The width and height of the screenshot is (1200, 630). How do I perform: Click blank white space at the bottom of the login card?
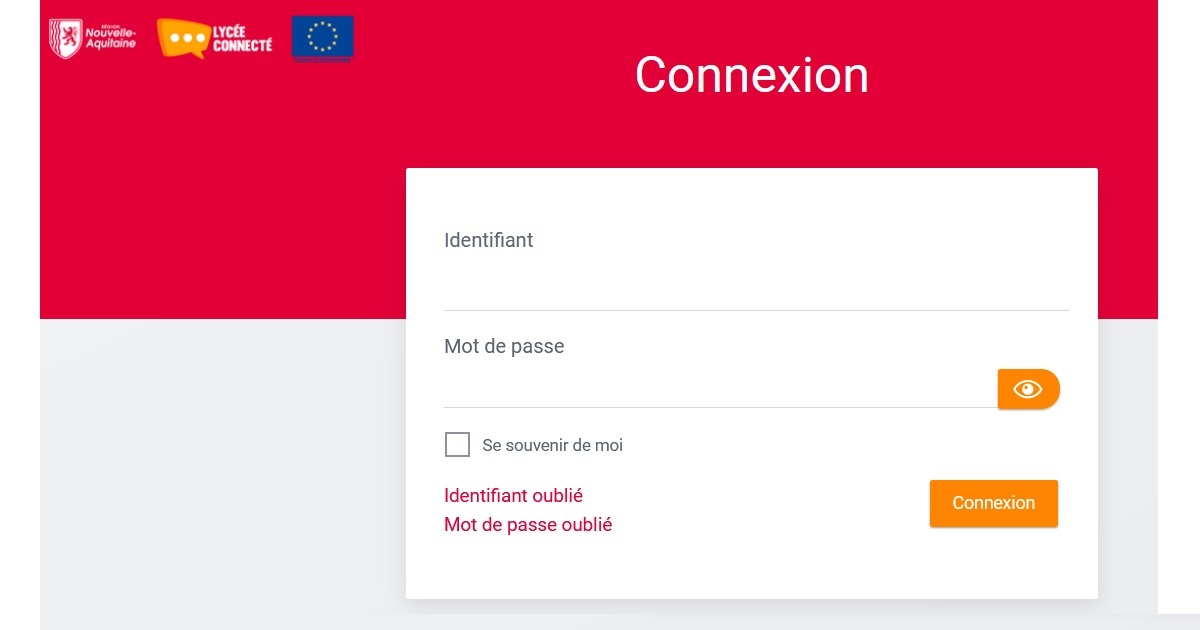752,570
